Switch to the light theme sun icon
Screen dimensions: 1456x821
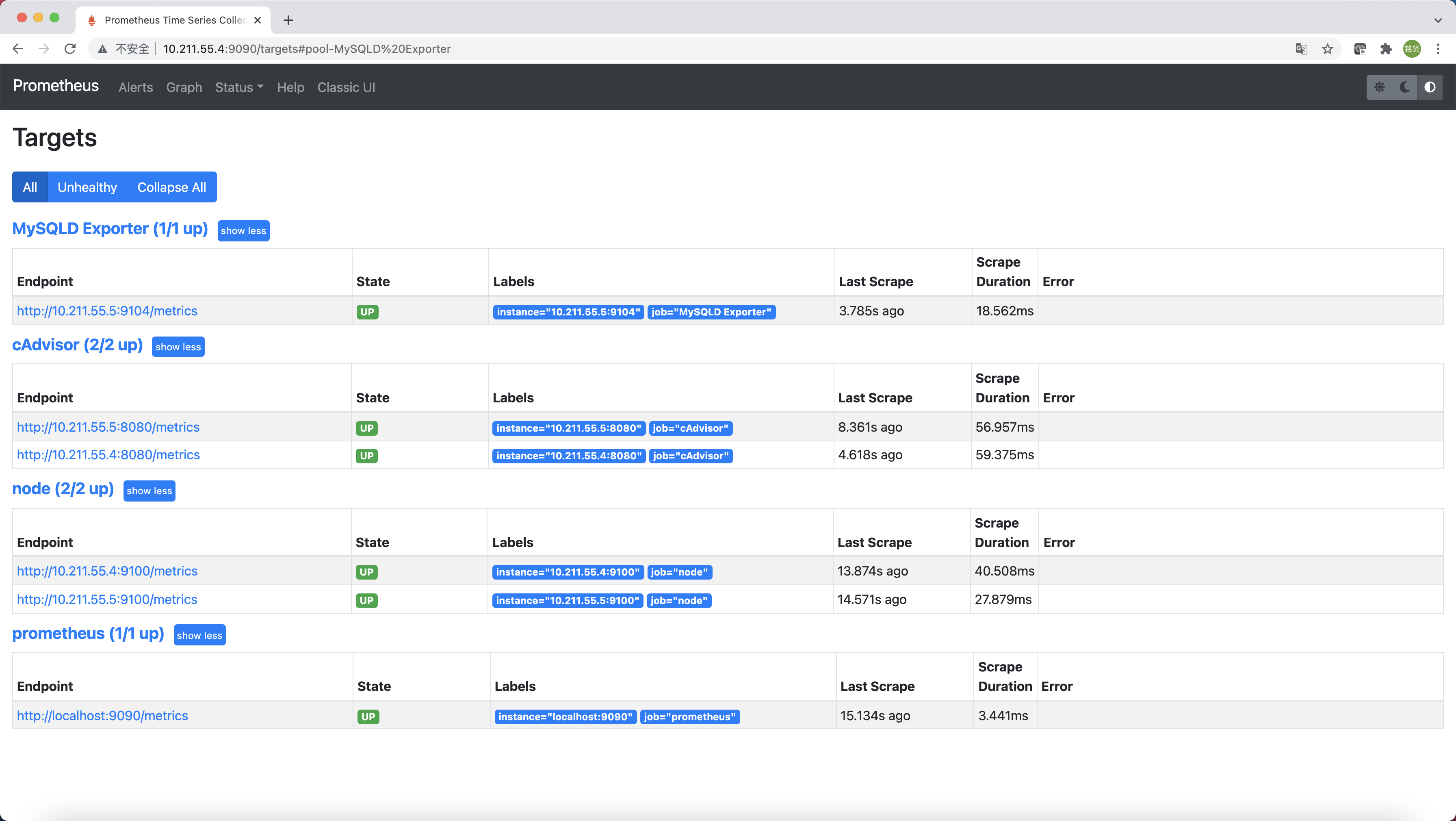point(1379,87)
